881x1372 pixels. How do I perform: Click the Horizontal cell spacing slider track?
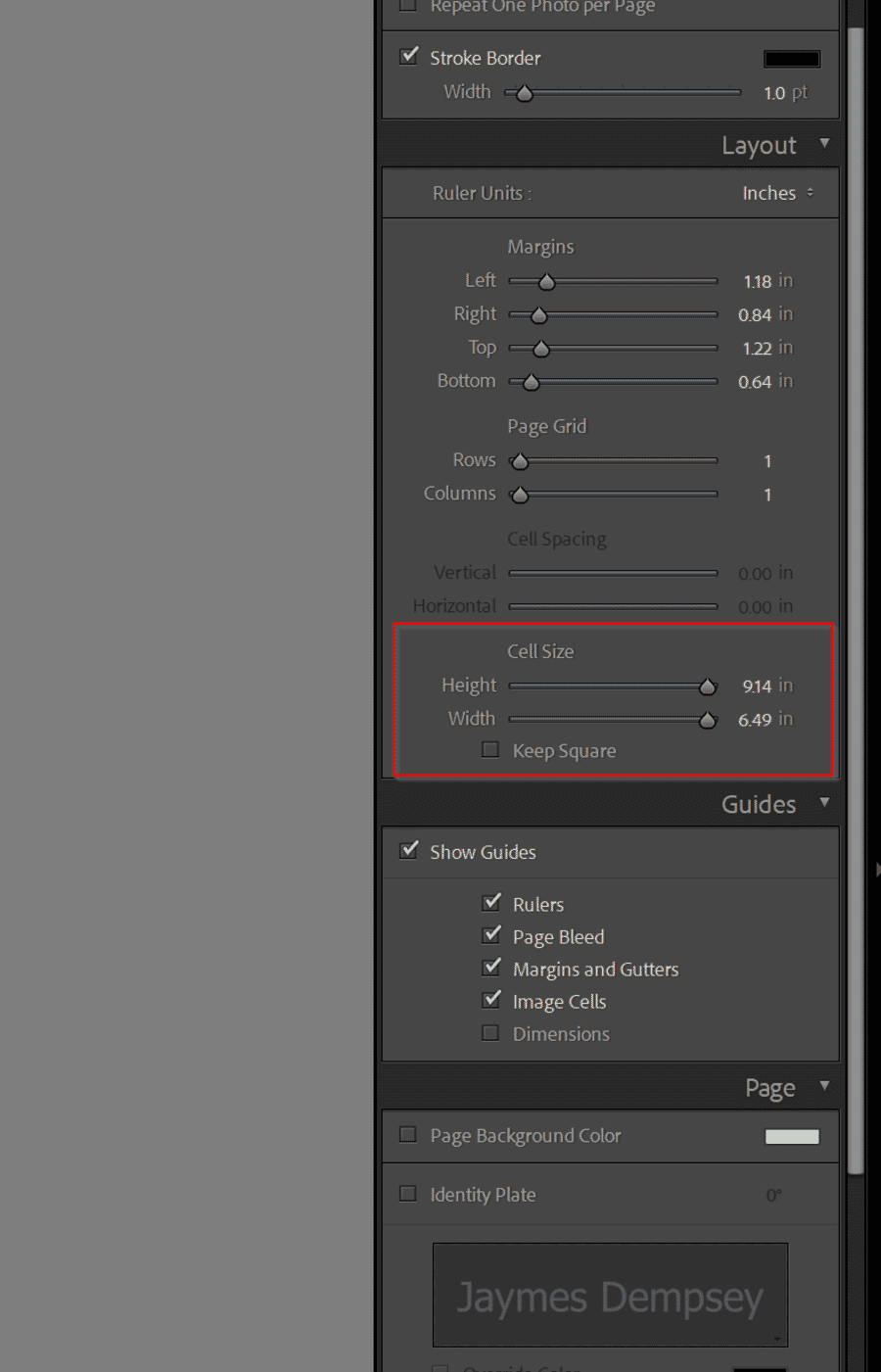(614, 606)
